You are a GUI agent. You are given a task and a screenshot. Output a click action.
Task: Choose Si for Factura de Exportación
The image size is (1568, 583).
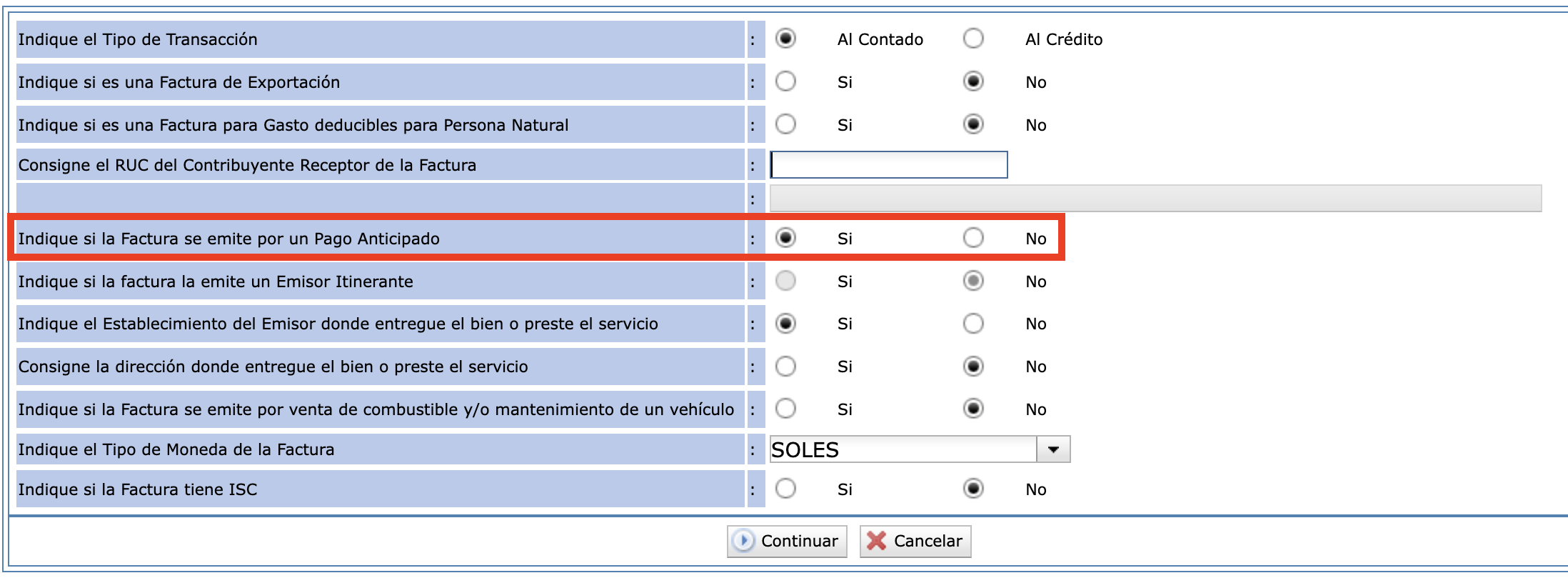tap(785, 81)
